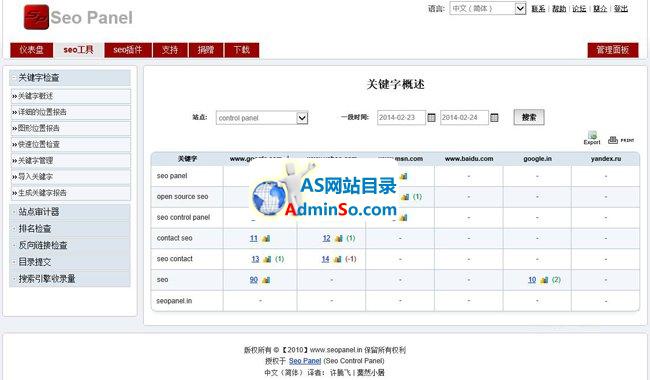This screenshot has width=650, height=380.
Task: Open 详细的位置报告 in the sidebar
Action: (x=70, y=112)
